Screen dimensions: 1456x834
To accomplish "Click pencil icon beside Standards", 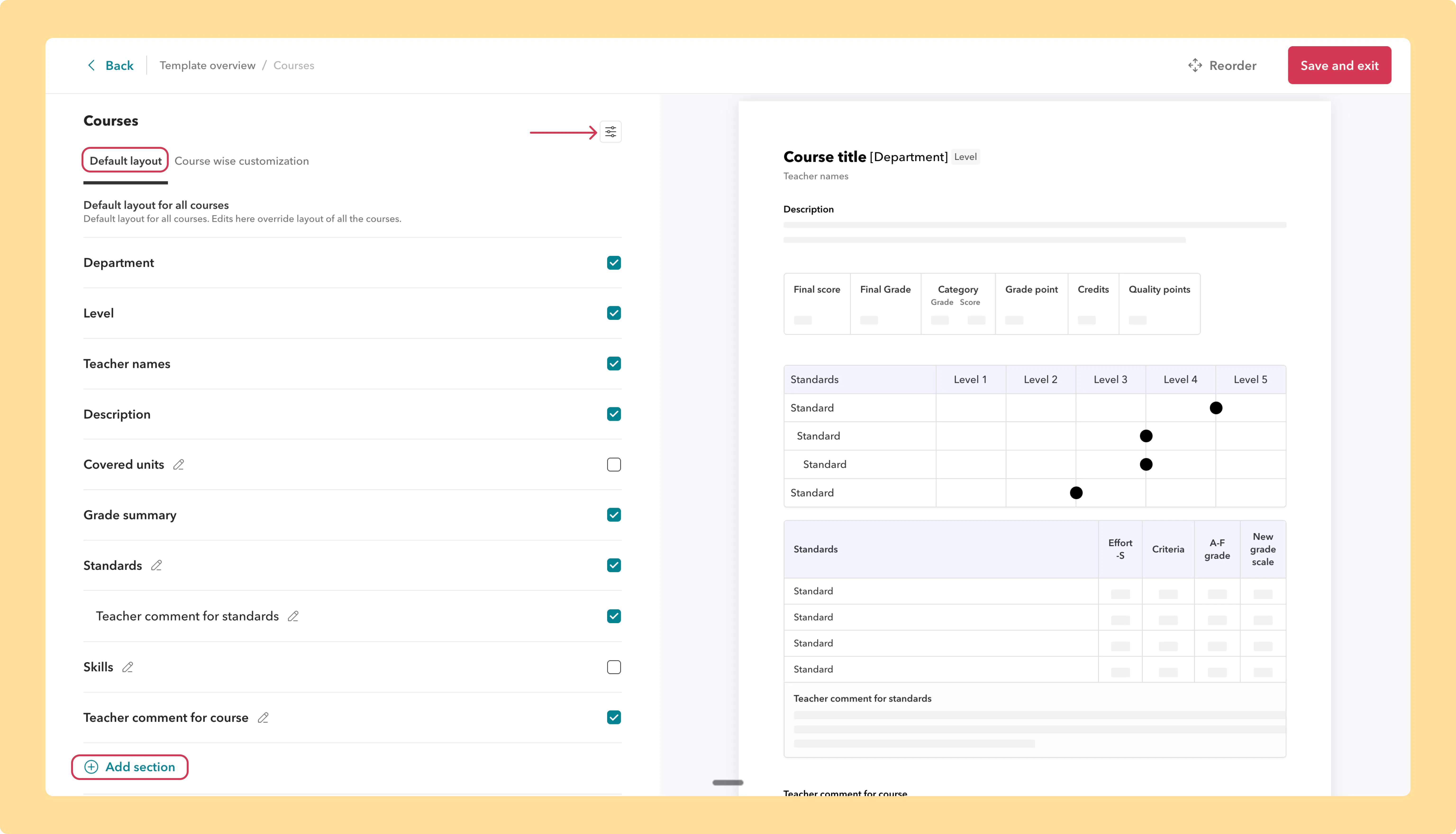I will pos(156,565).
